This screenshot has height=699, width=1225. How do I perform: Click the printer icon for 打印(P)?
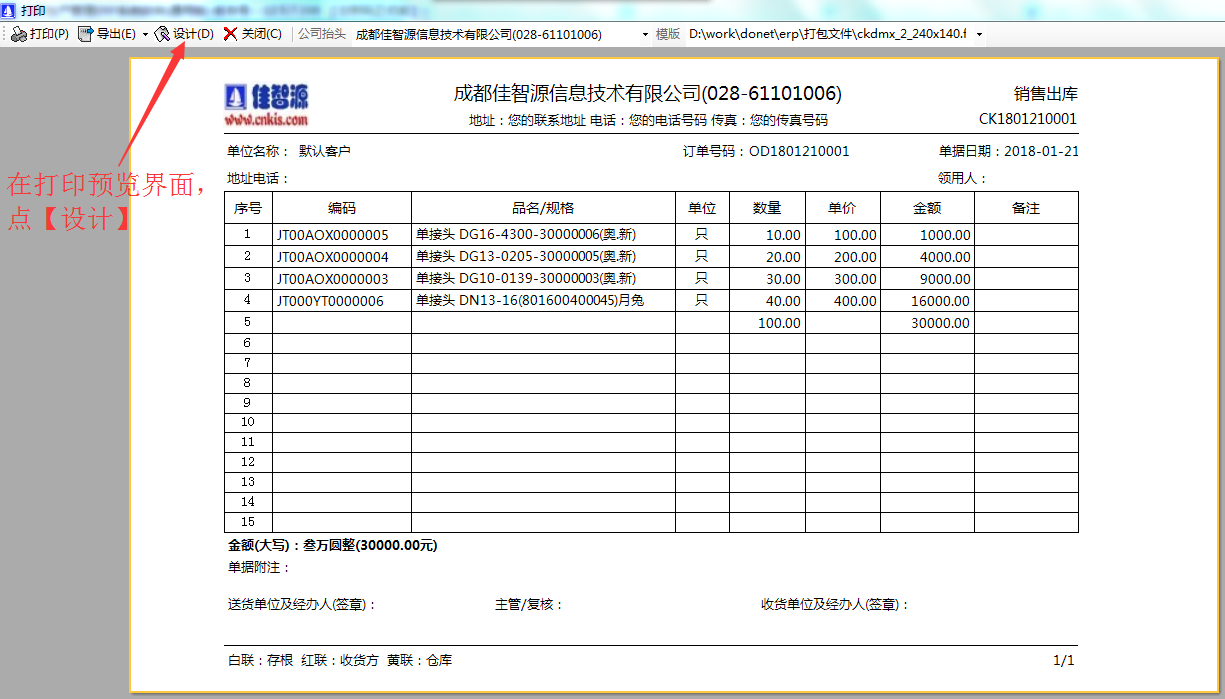click(18, 34)
